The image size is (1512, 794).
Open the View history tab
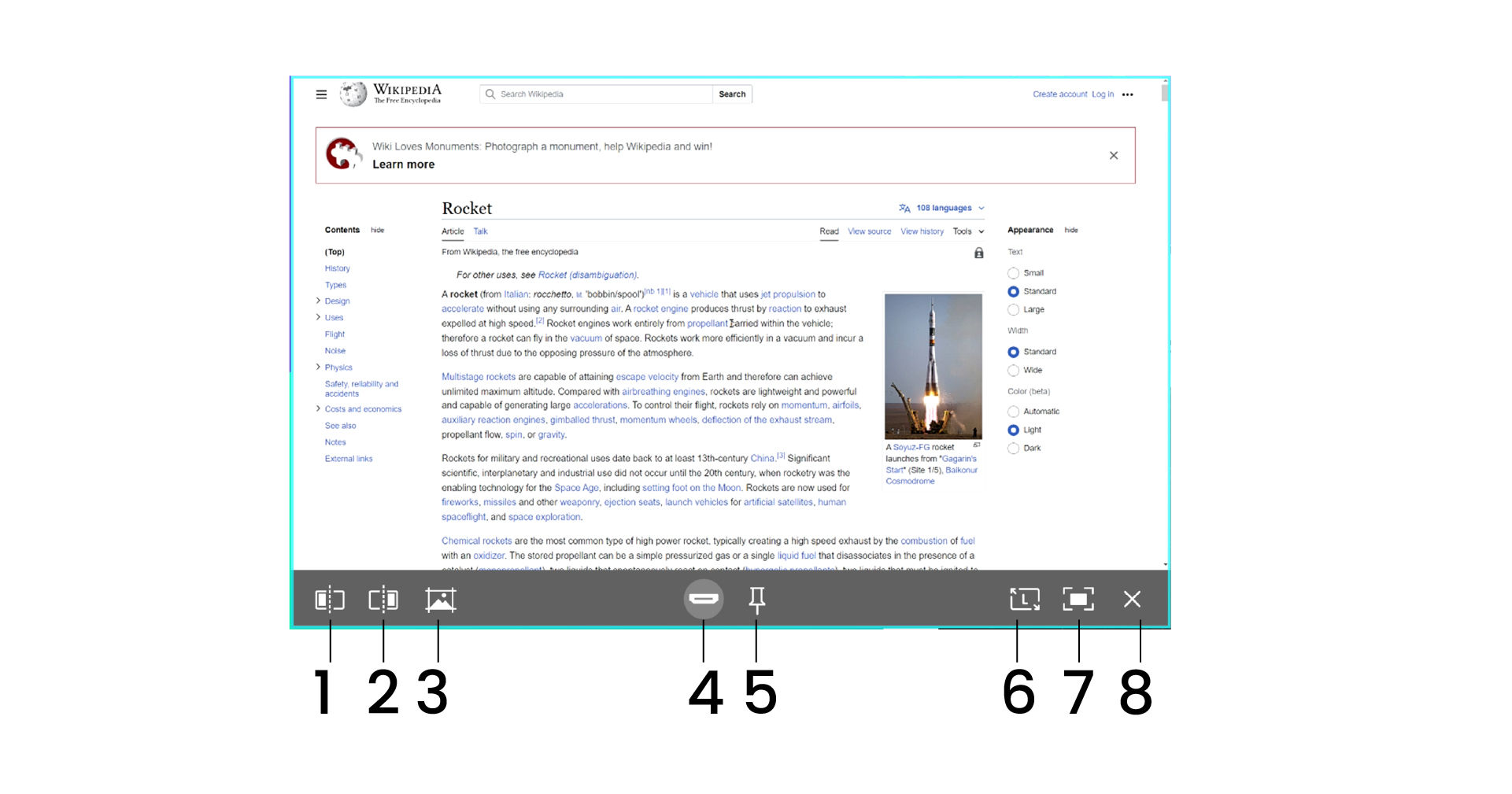tap(922, 232)
